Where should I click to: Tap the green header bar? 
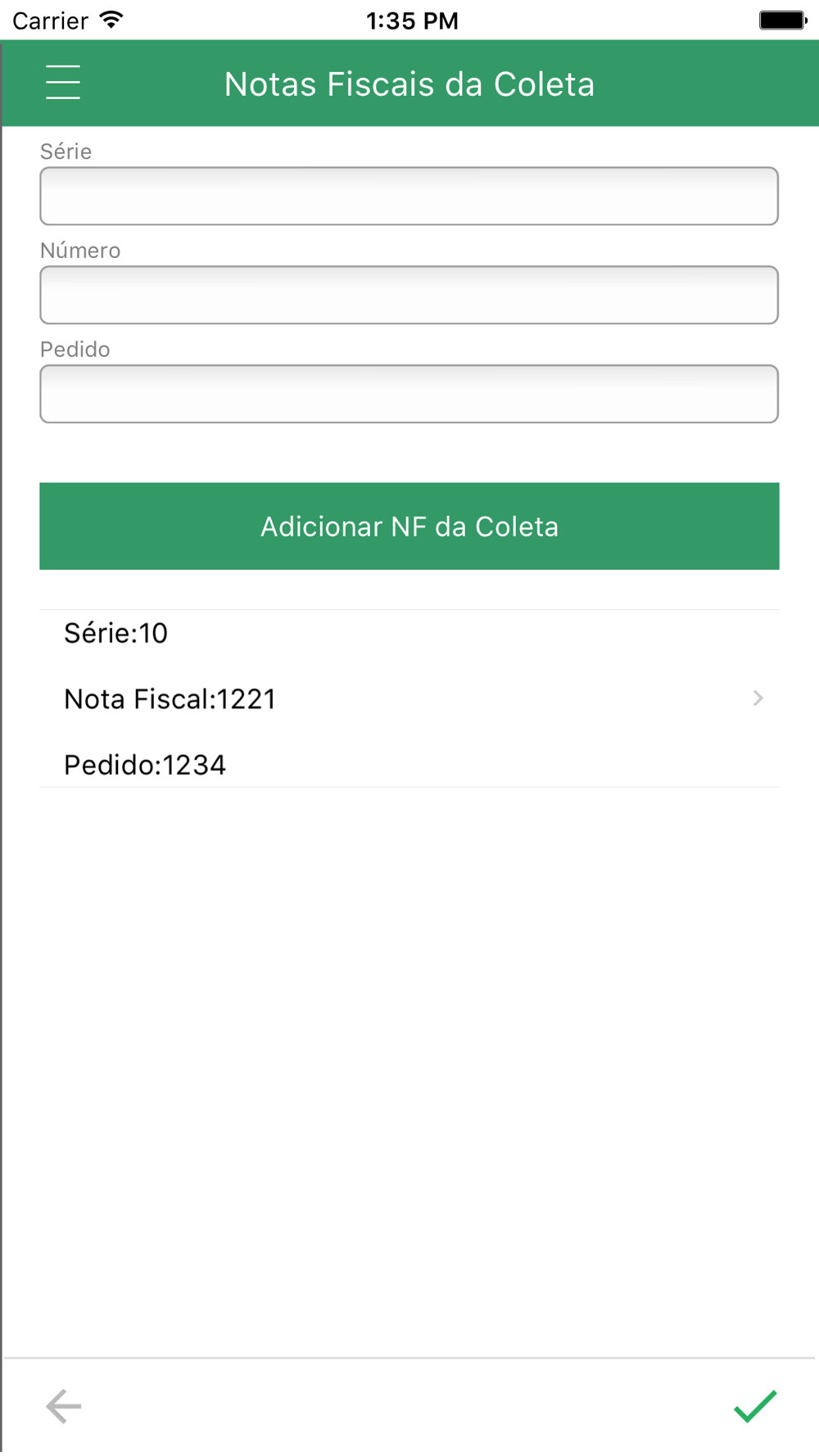pyautogui.click(x=409, y=83)
